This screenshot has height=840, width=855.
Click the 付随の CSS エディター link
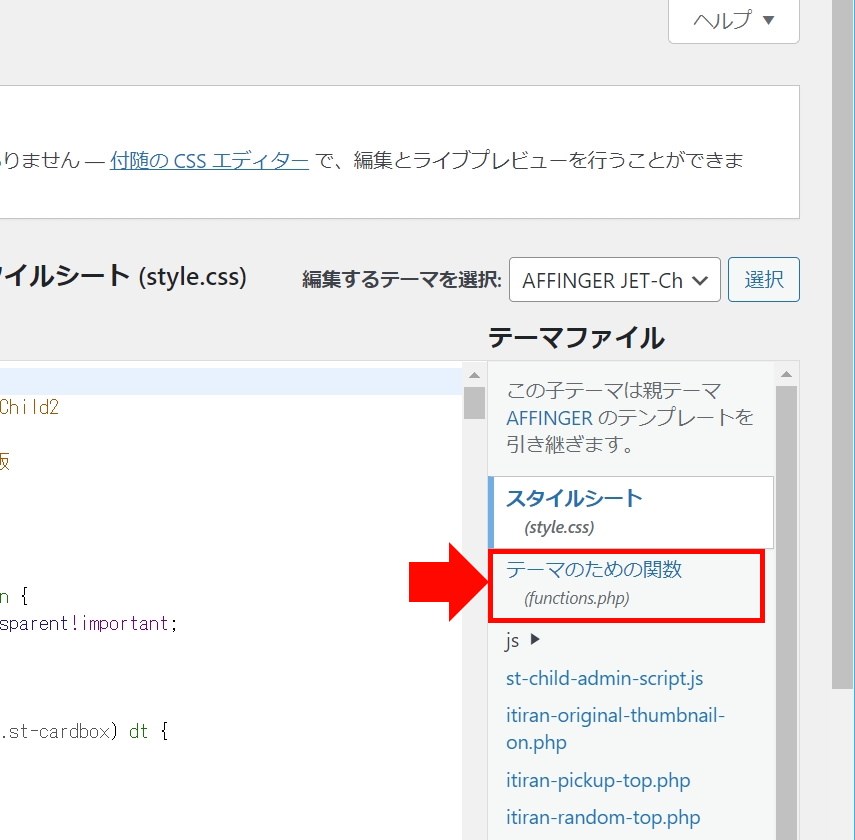click(x=209, y=160)
